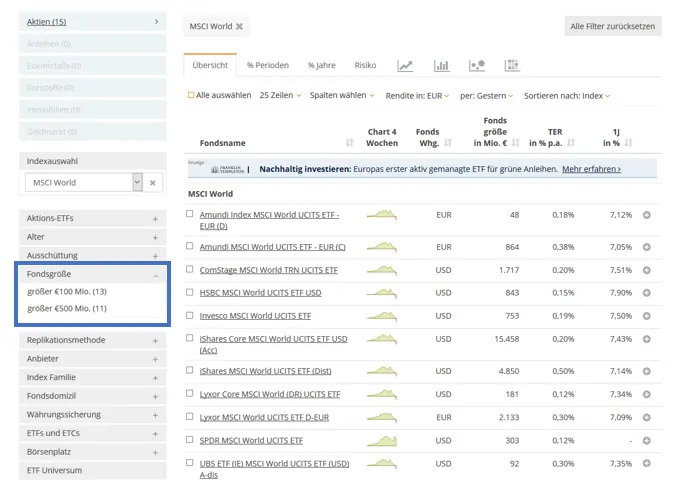This screenshot has height=491, width=681.
Task: Add iShares Core MSCI World (Acc) via plus icon
Action: click(647, 339)
